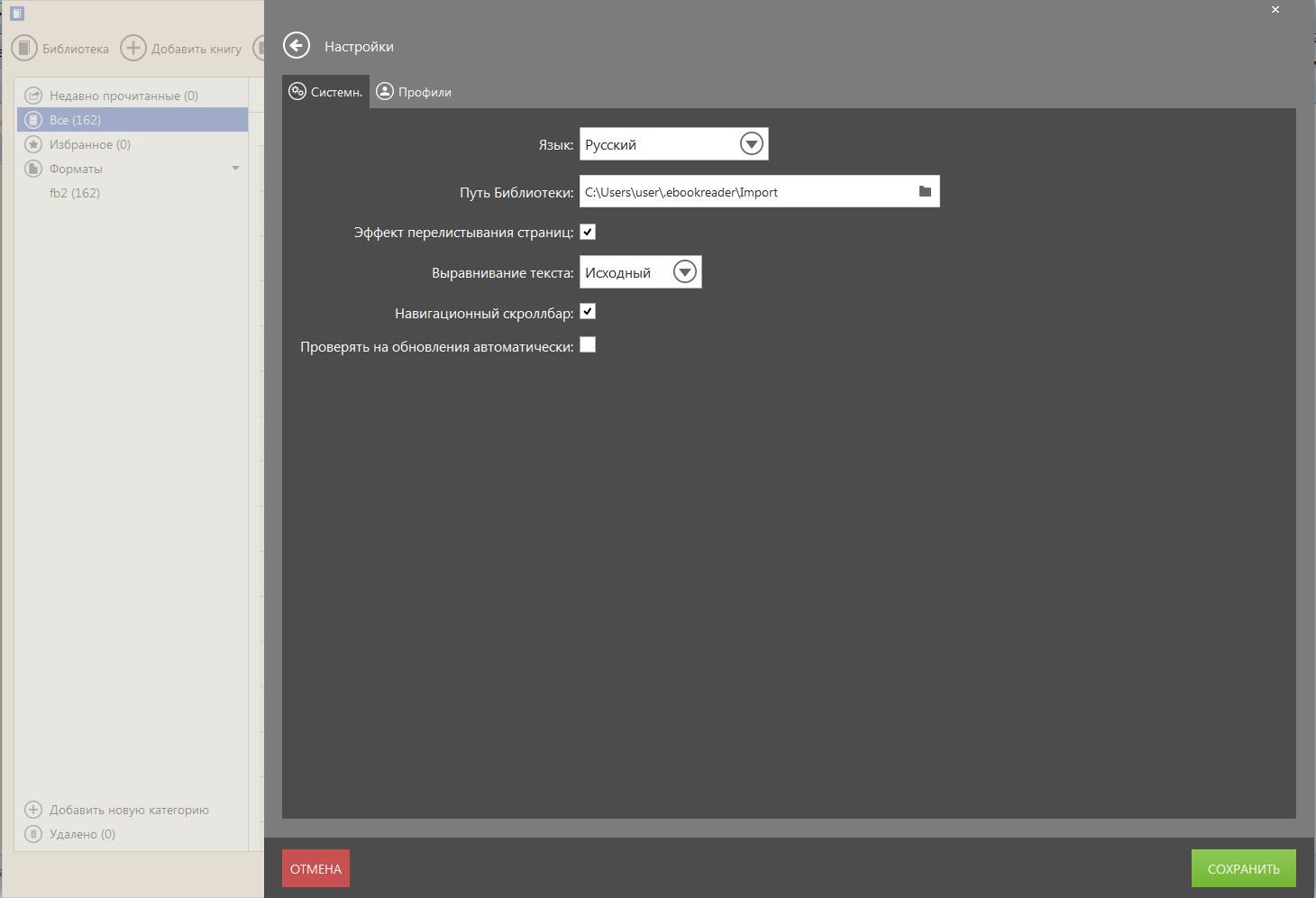Click the Настройки title text
The image size is (1316, 898).
click(x=359, y=46)
